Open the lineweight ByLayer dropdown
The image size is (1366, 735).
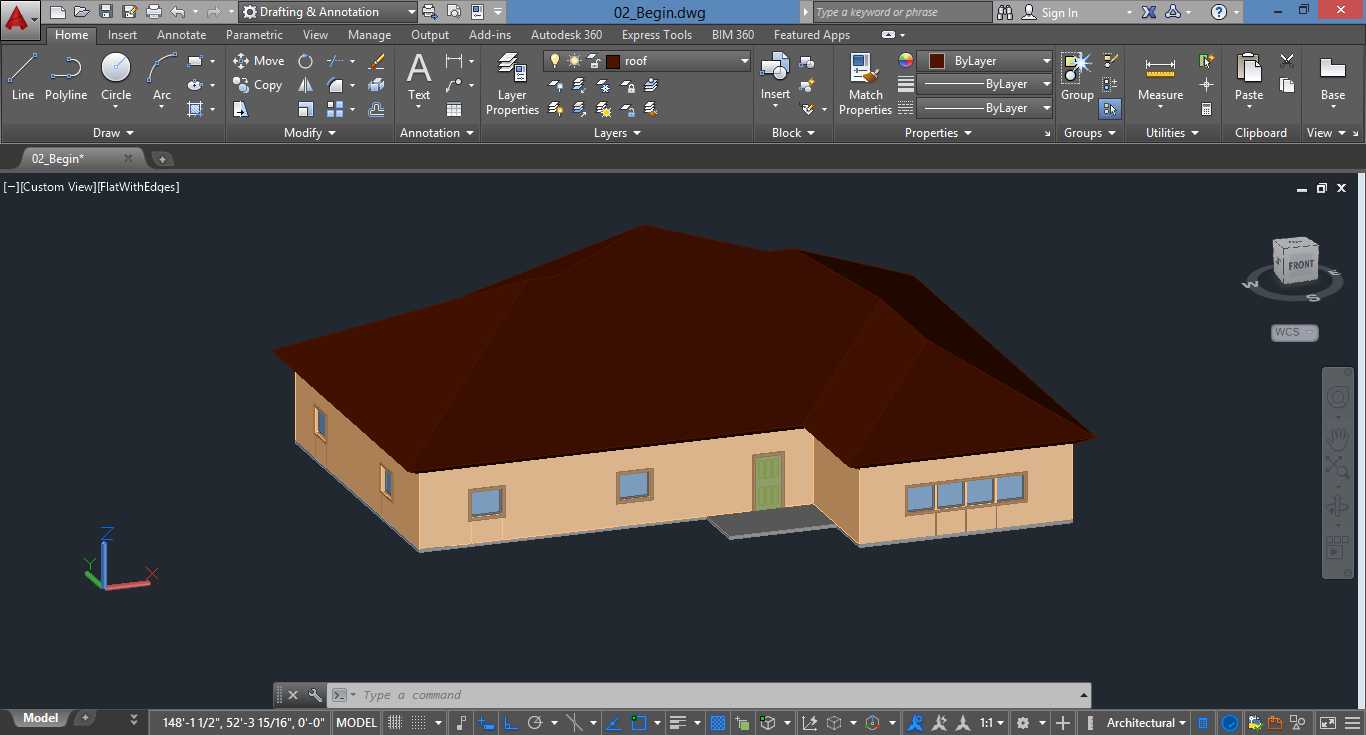tap(986, 84)
